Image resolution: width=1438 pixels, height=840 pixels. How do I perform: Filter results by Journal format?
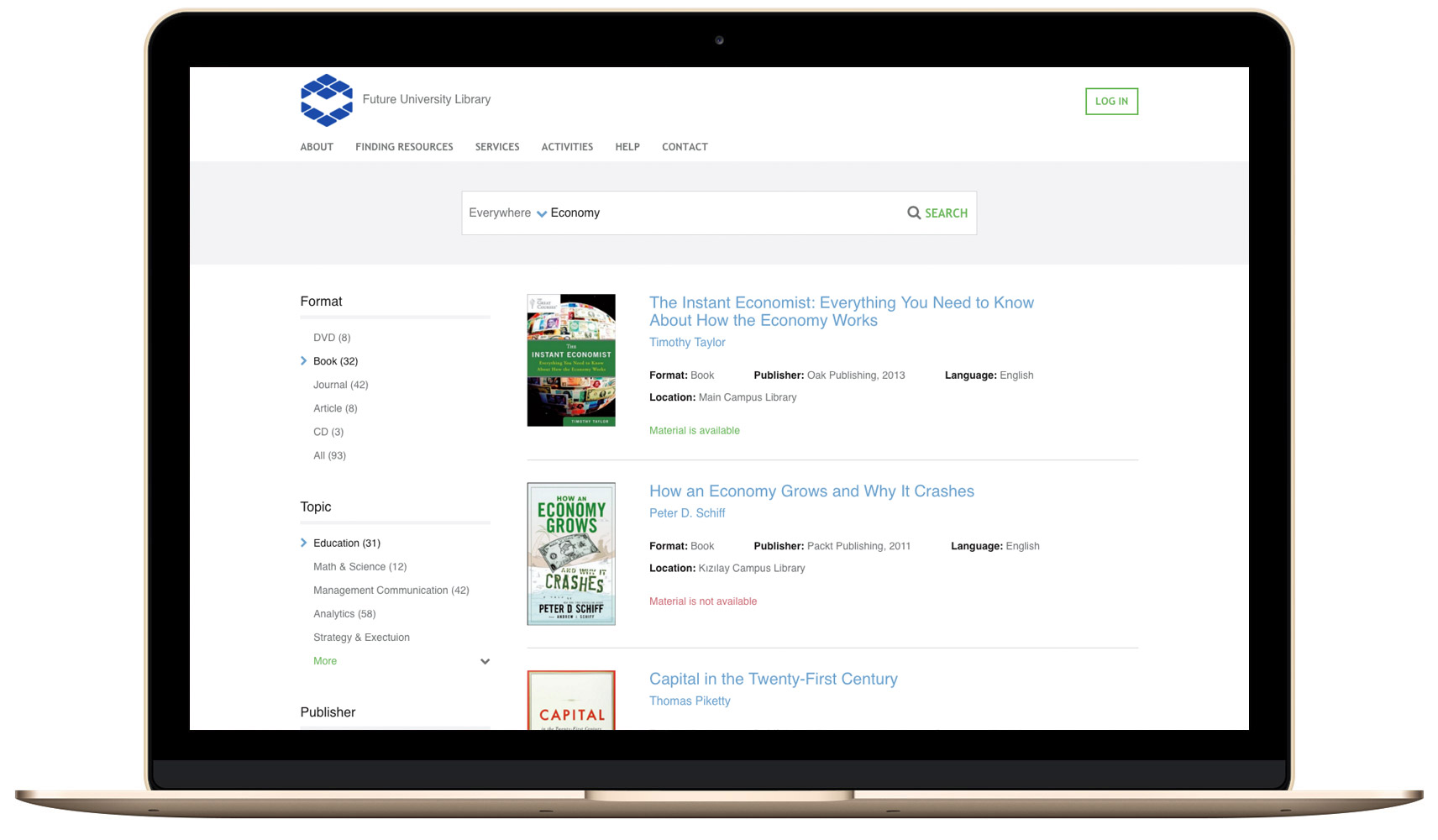coord(340,385)
